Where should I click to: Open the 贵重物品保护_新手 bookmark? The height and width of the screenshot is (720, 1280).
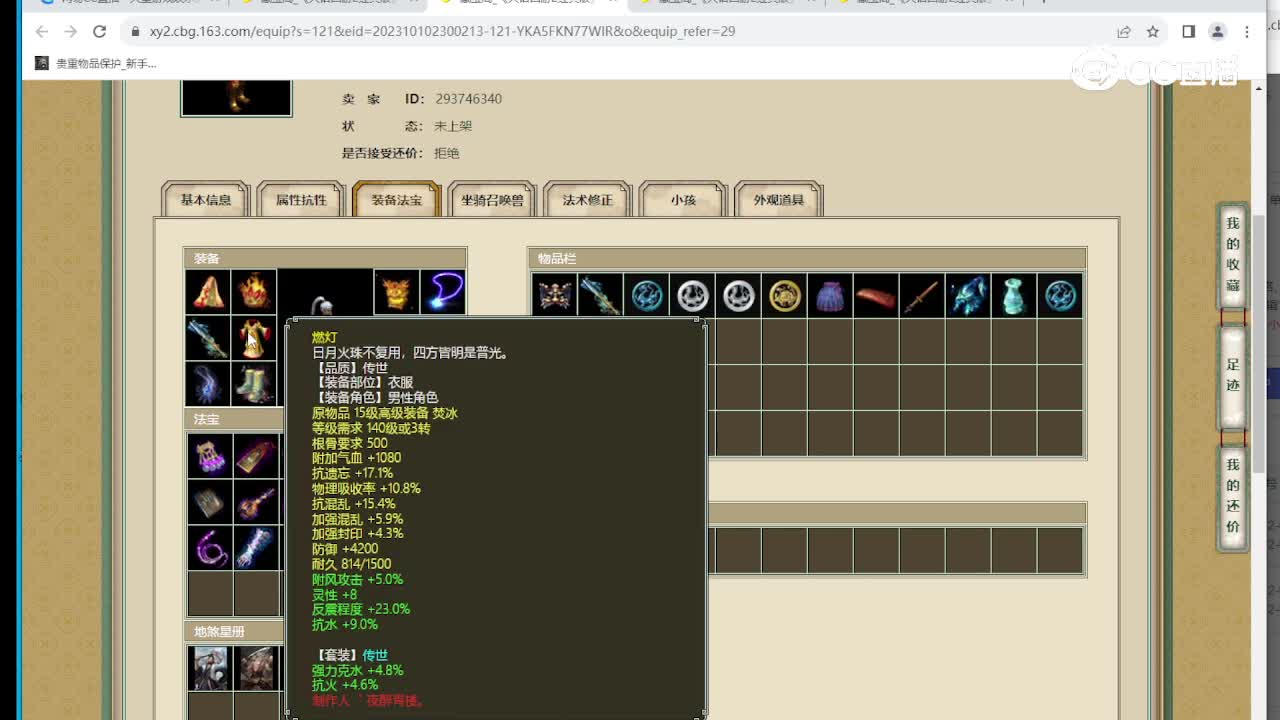click(x=96, y=63)
